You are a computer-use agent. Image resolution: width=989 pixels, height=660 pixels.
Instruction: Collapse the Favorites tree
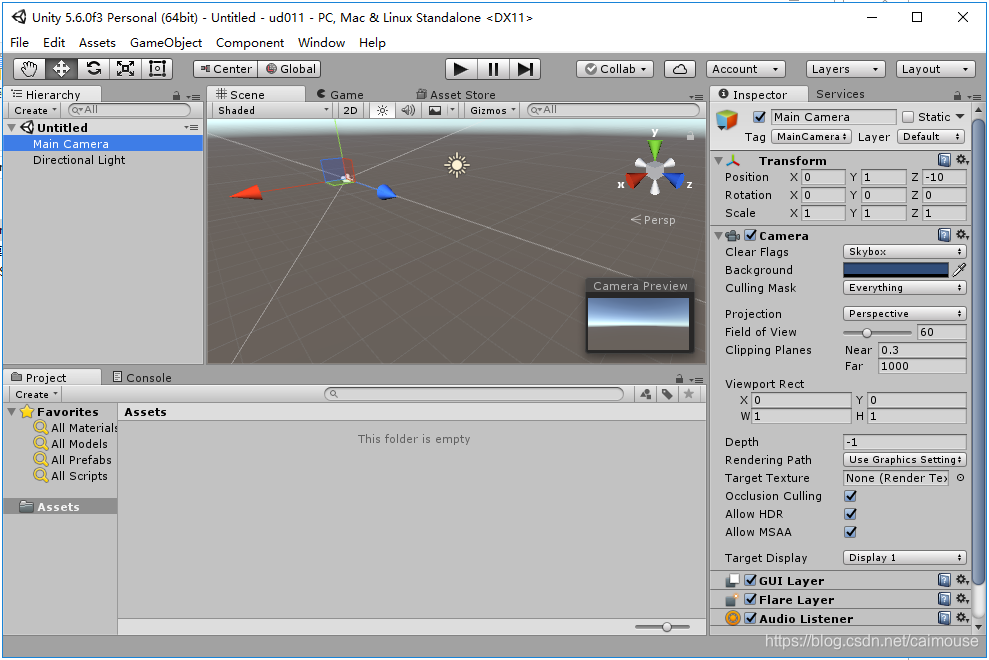pyautogui.click(x=11, y=412)
